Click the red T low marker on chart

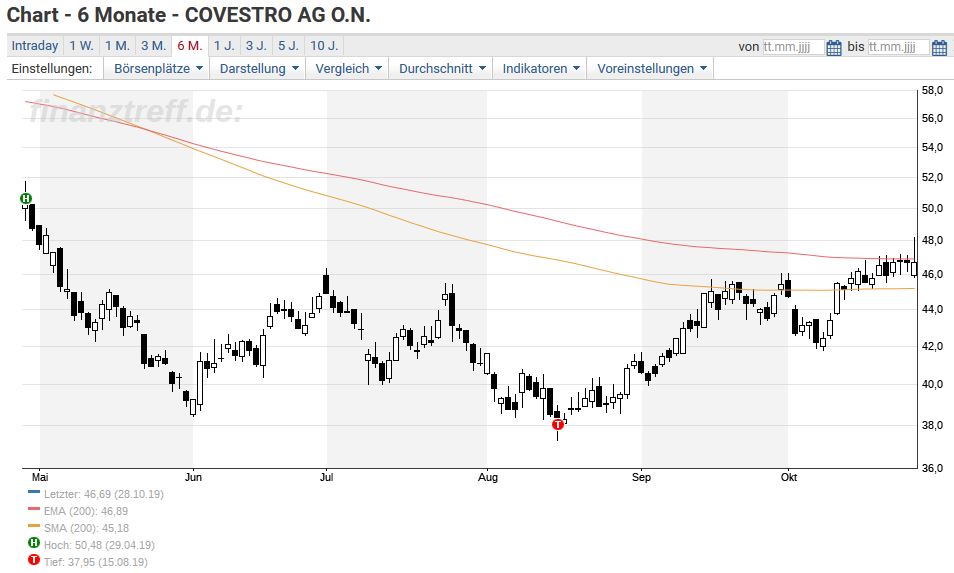(557, 425)
